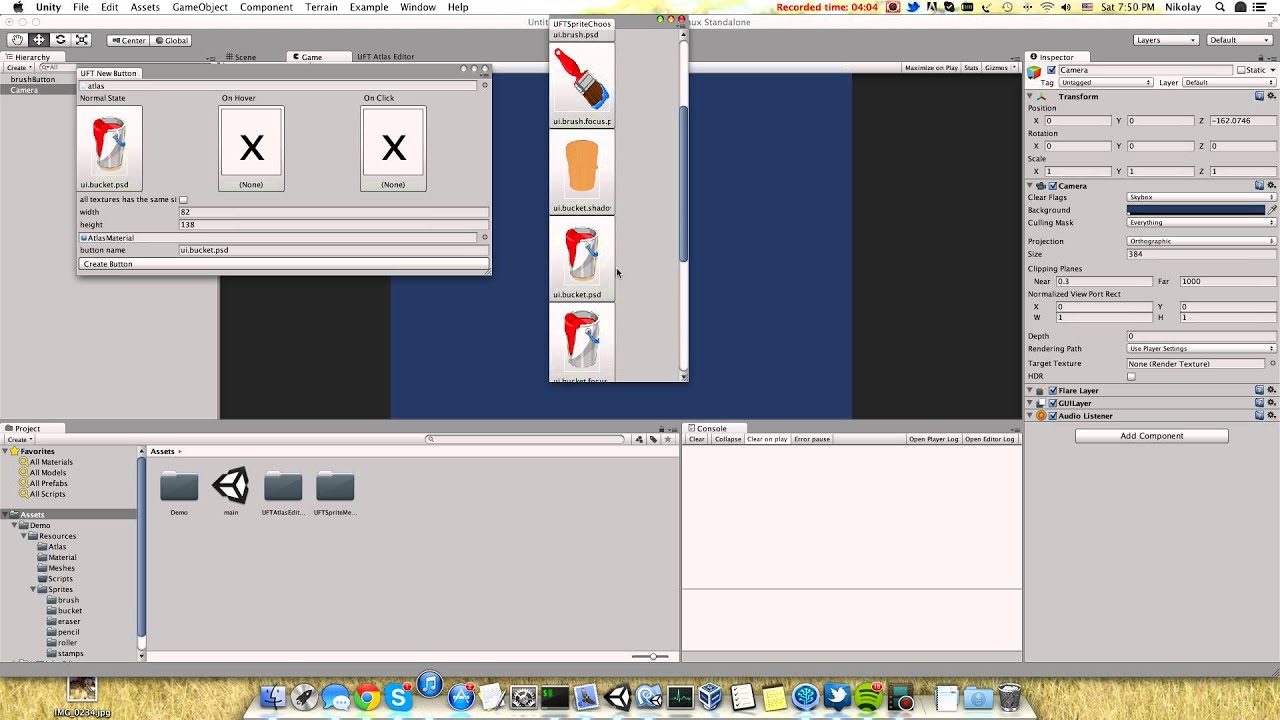Click the Background color swatch
This screenshot has width=1280, height=720.
1196,210
